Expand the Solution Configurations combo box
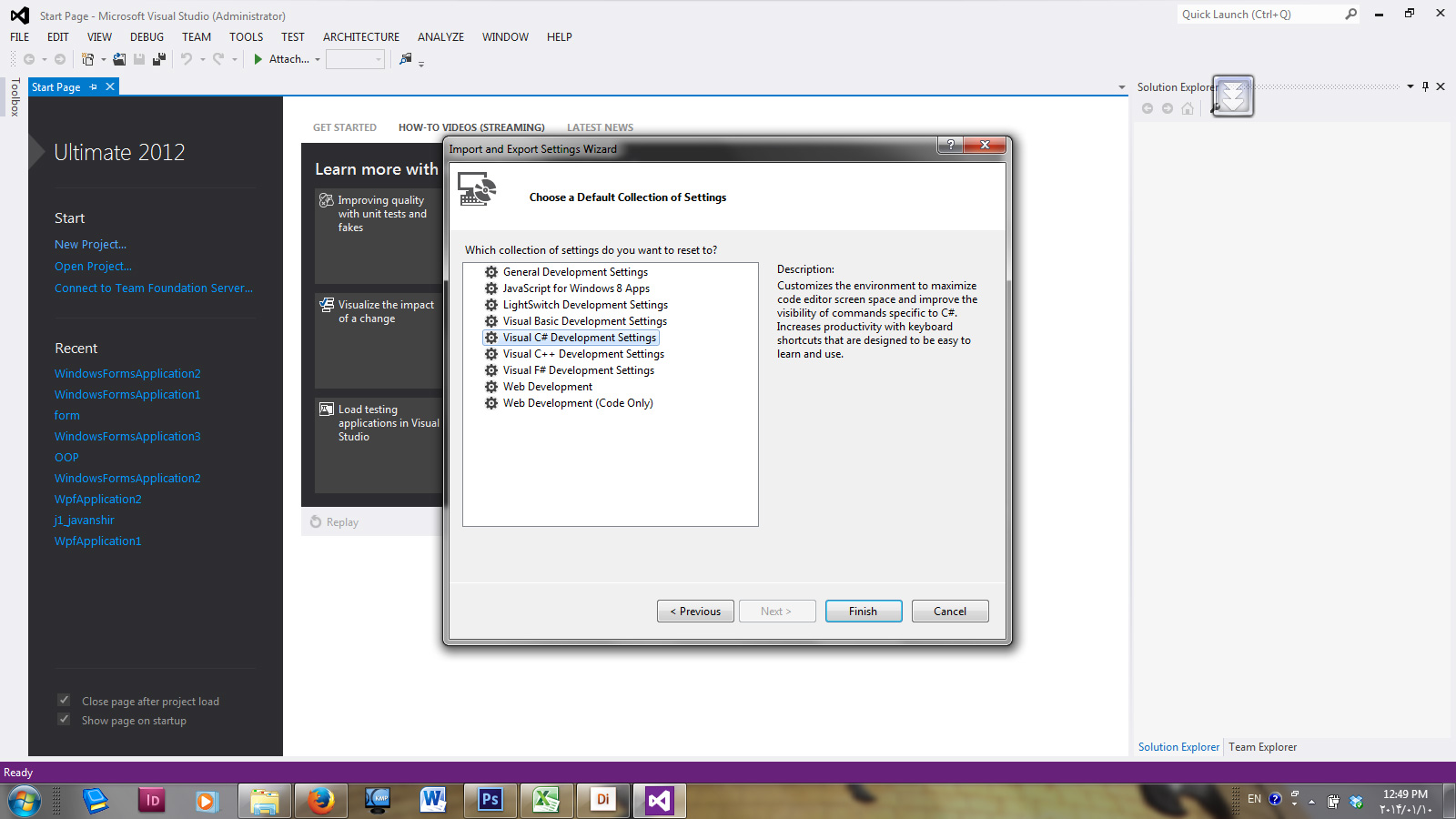Screen dimensions: 1456x819 pos(379,59)
